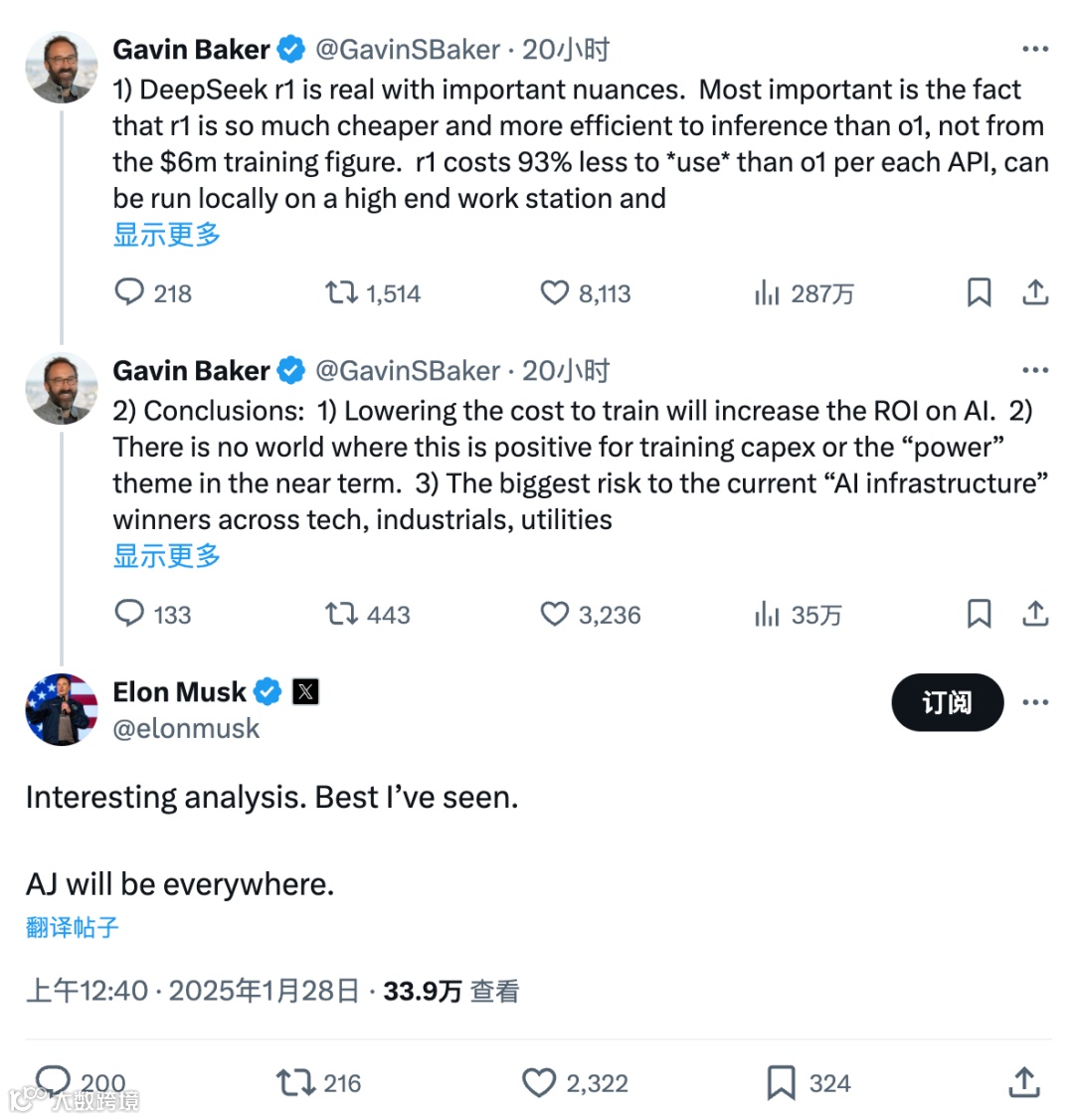Click 翻译帖子 to translate the post
This screenshot has height=1120, width=1074.
pyautogui.click(x=73, y=928)
